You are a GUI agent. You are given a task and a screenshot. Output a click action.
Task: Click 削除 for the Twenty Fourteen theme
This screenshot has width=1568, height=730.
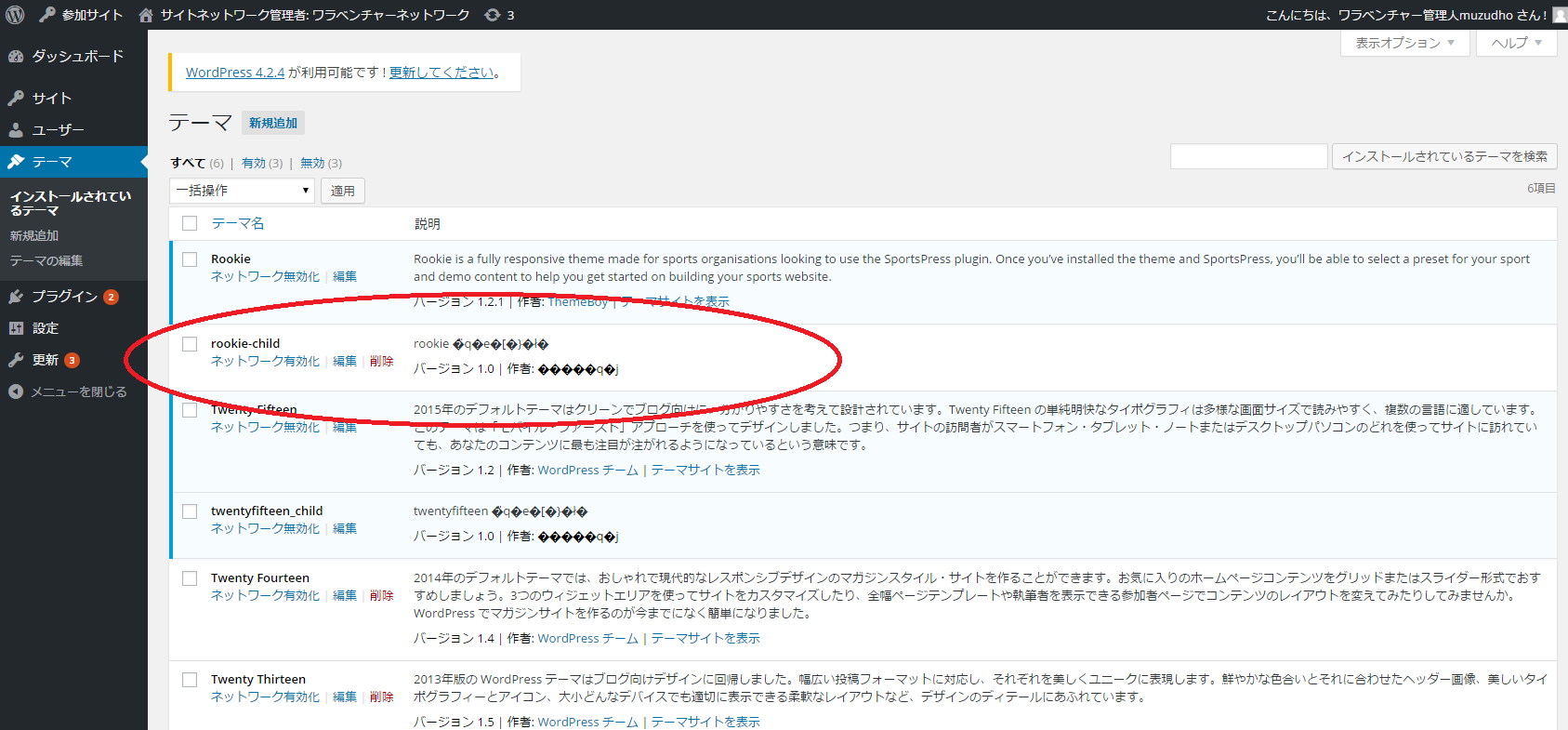pyautogui.click(x=382, y=596)
